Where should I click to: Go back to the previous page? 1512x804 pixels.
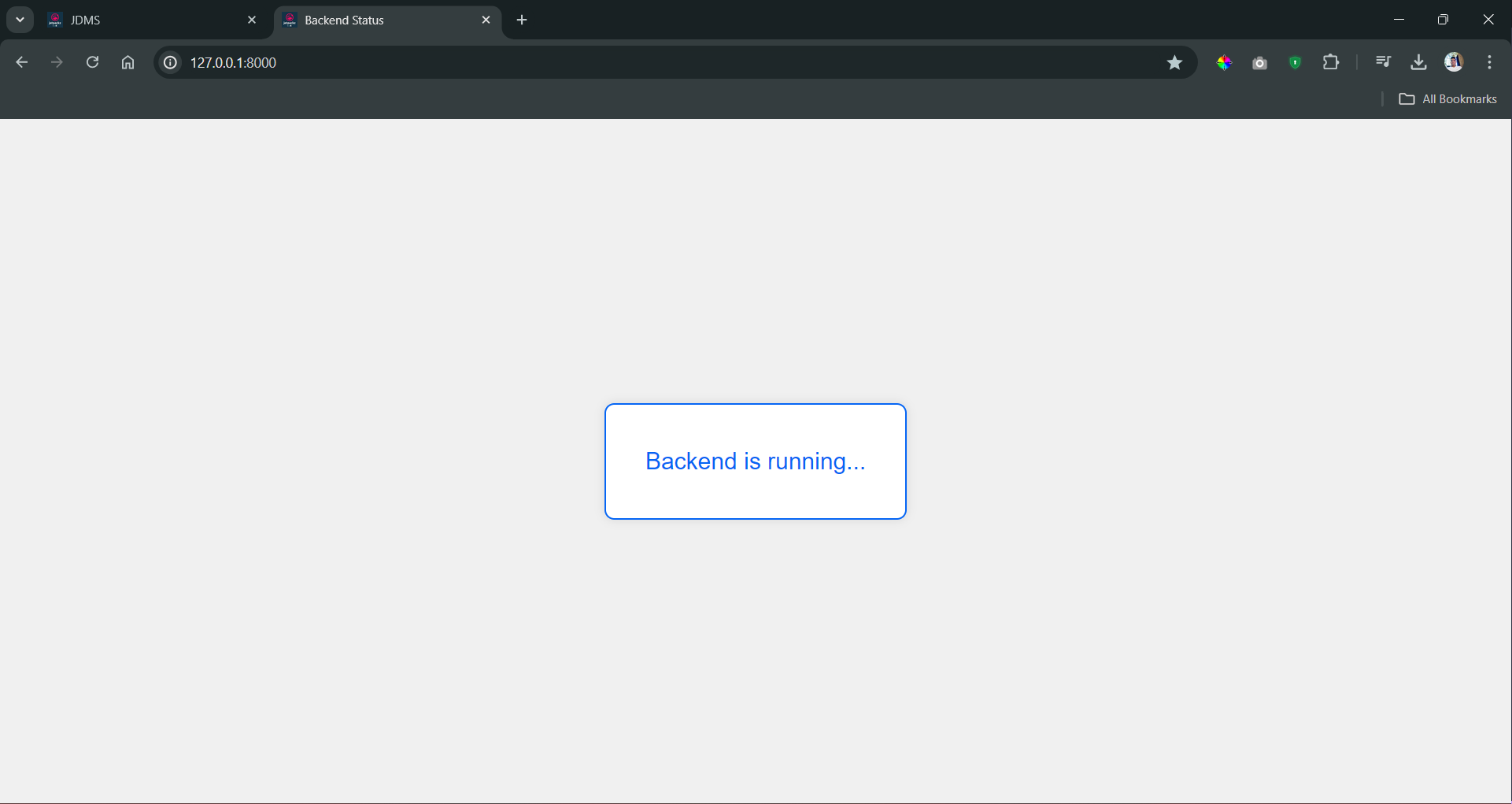point(21,62)
